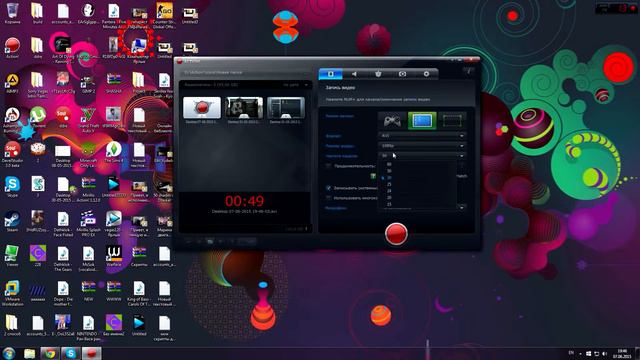Open the settings gear tab in Action!
The height and width of the screenshot is (360, 640).
click(x=426, y=74)
